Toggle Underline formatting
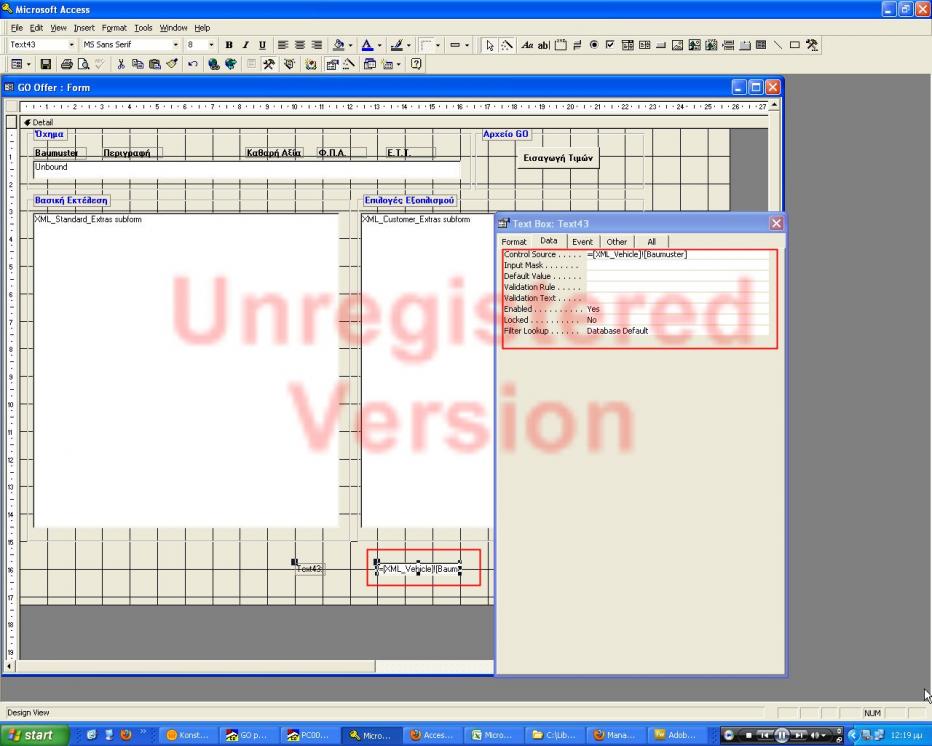 click(x=262, y=45)
